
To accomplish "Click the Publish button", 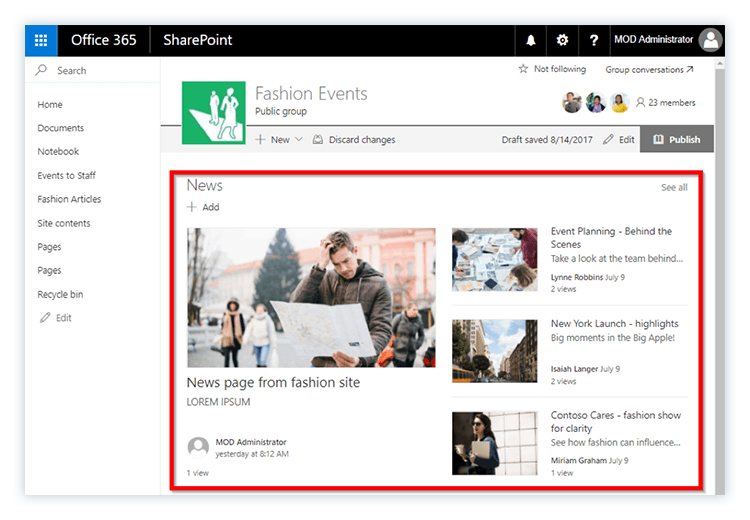I will [677, 139].
